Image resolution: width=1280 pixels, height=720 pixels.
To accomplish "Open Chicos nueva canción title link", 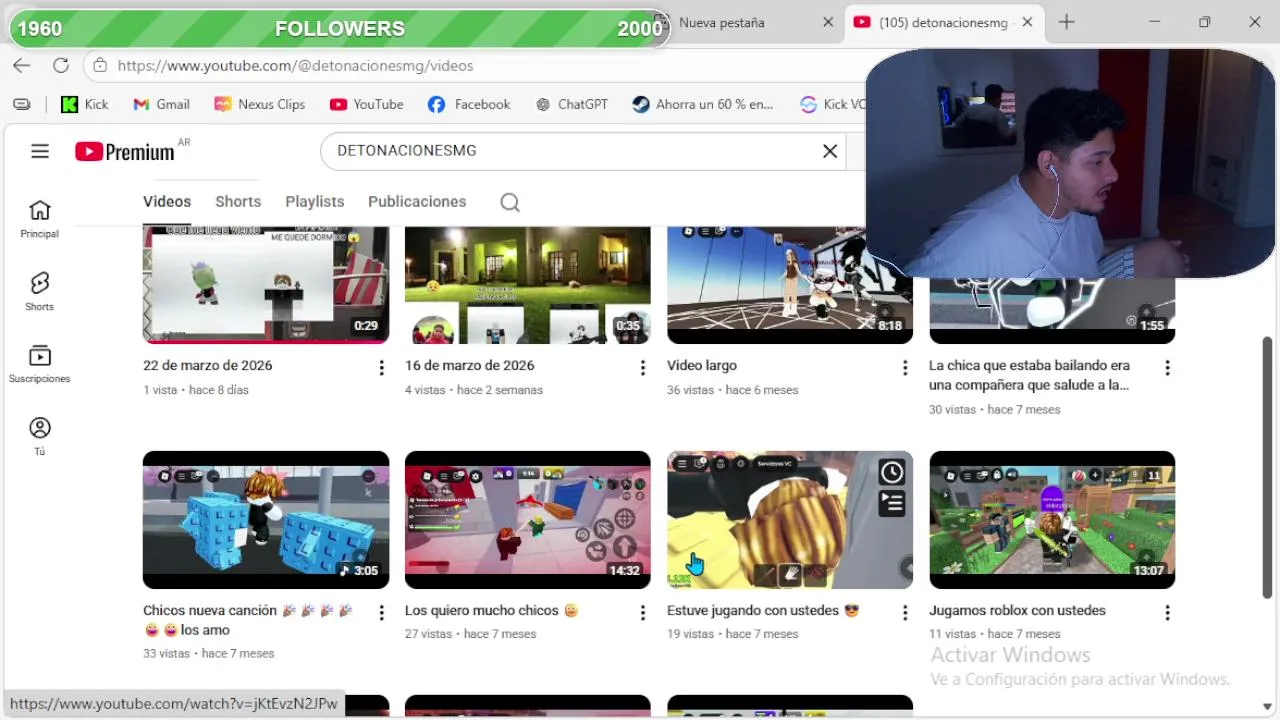I will tap(248, 620).
